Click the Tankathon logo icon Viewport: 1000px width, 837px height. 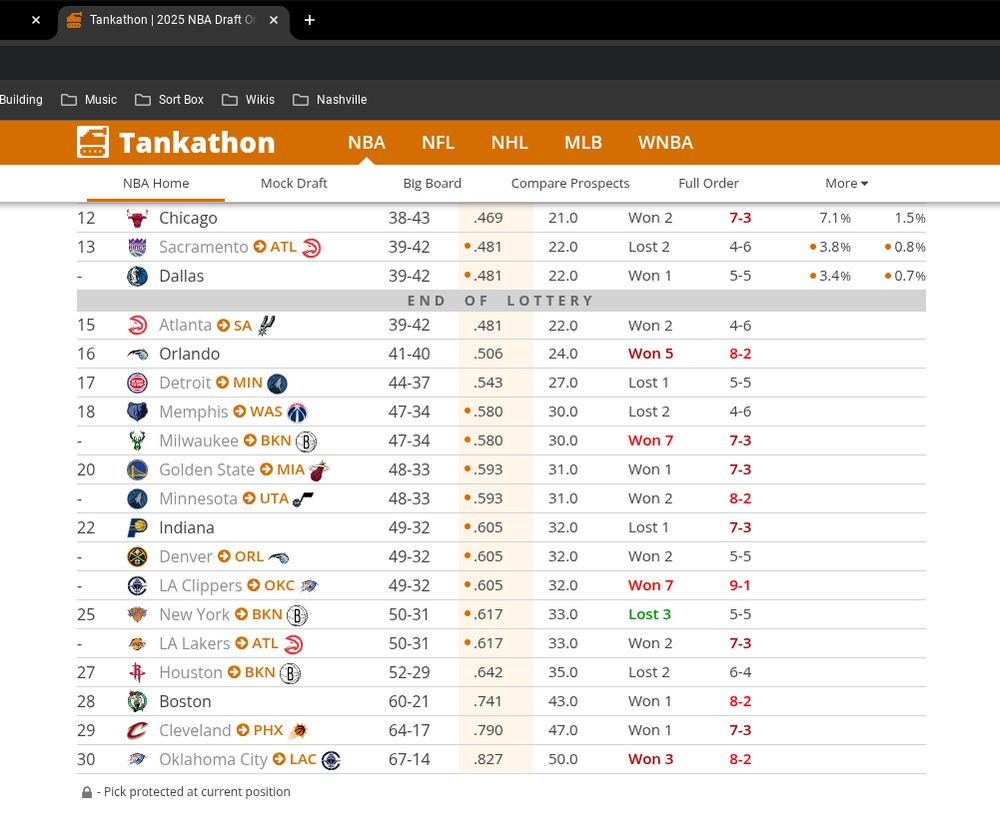pos(93,142)
